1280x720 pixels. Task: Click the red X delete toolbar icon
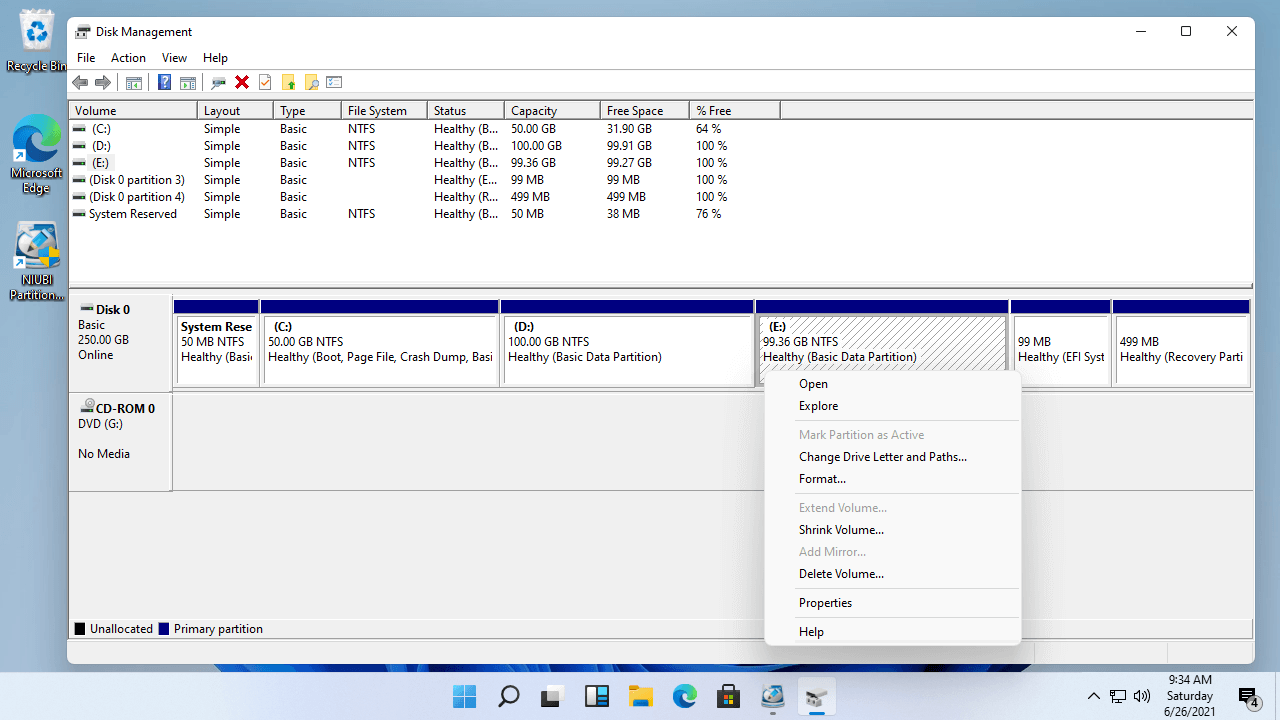pyautogui.click(x=242, y=82)
